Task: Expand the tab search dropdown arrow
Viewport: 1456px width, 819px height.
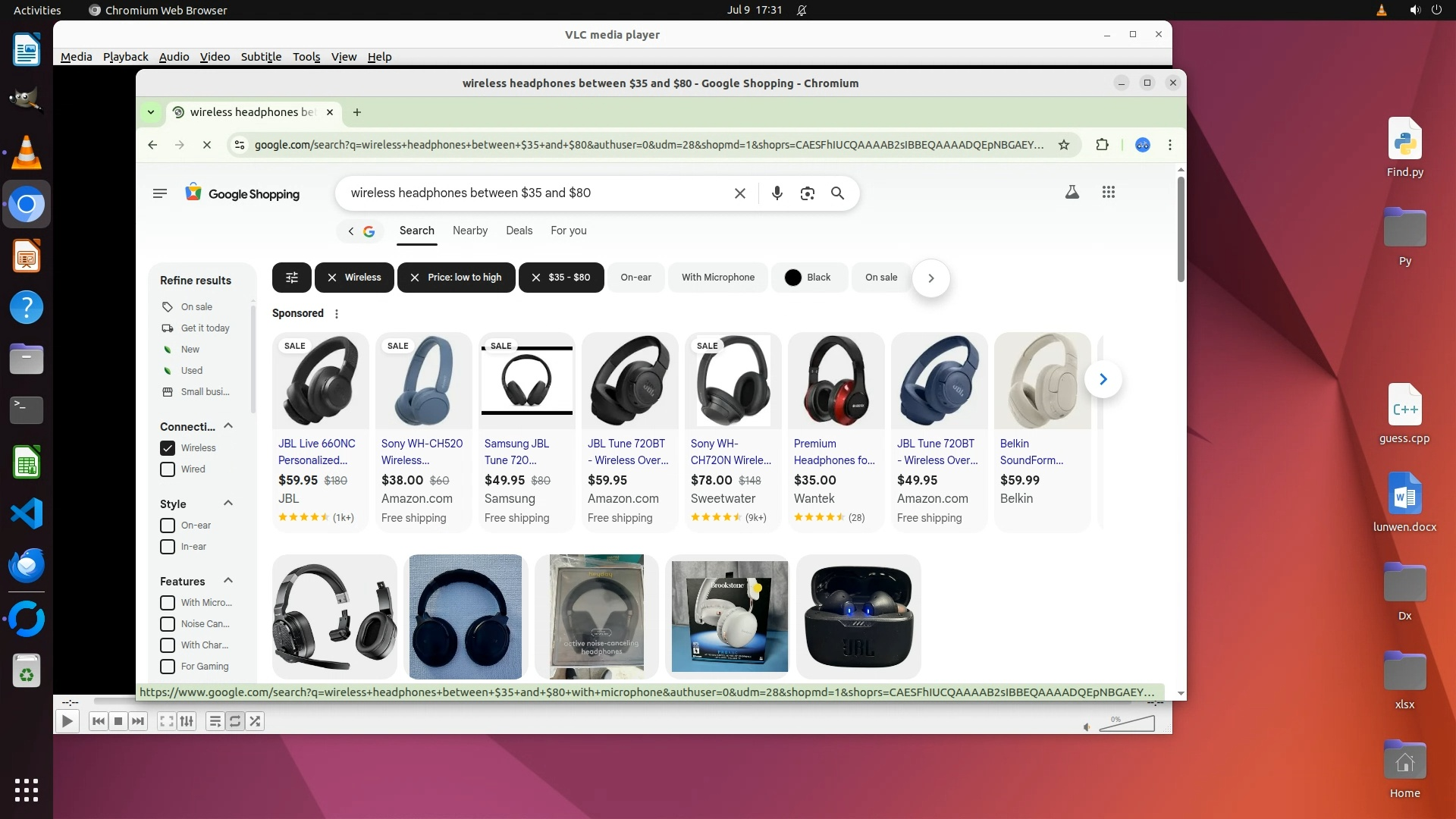Action: click(x=151, y=112)
